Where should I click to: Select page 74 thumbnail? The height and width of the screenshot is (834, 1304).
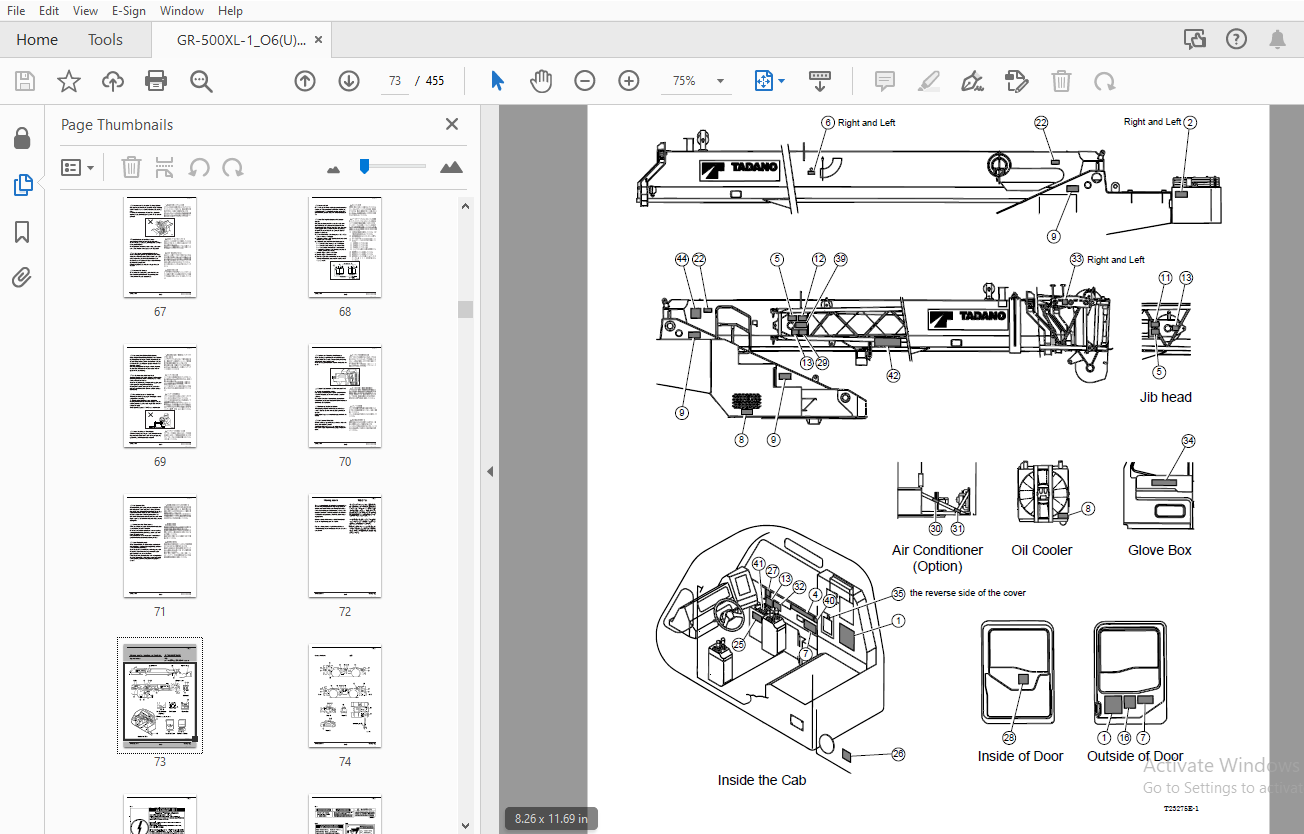click(345, 697)
